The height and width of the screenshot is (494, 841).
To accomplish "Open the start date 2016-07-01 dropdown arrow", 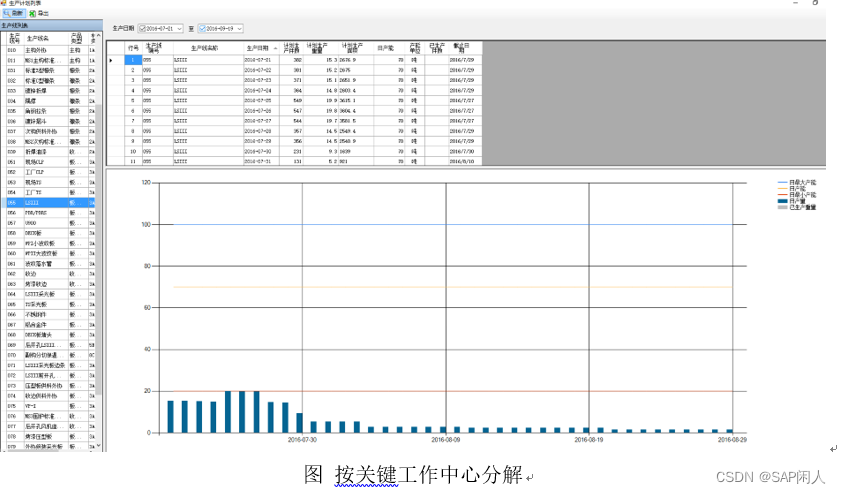I will (179, 28).
